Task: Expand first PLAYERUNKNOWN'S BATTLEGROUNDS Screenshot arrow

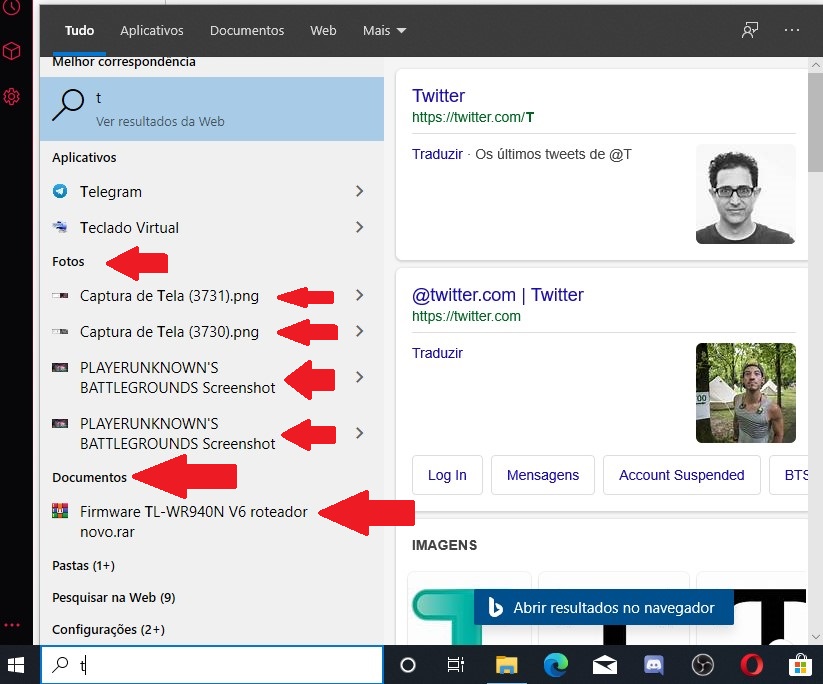Action: coord(360,377)
